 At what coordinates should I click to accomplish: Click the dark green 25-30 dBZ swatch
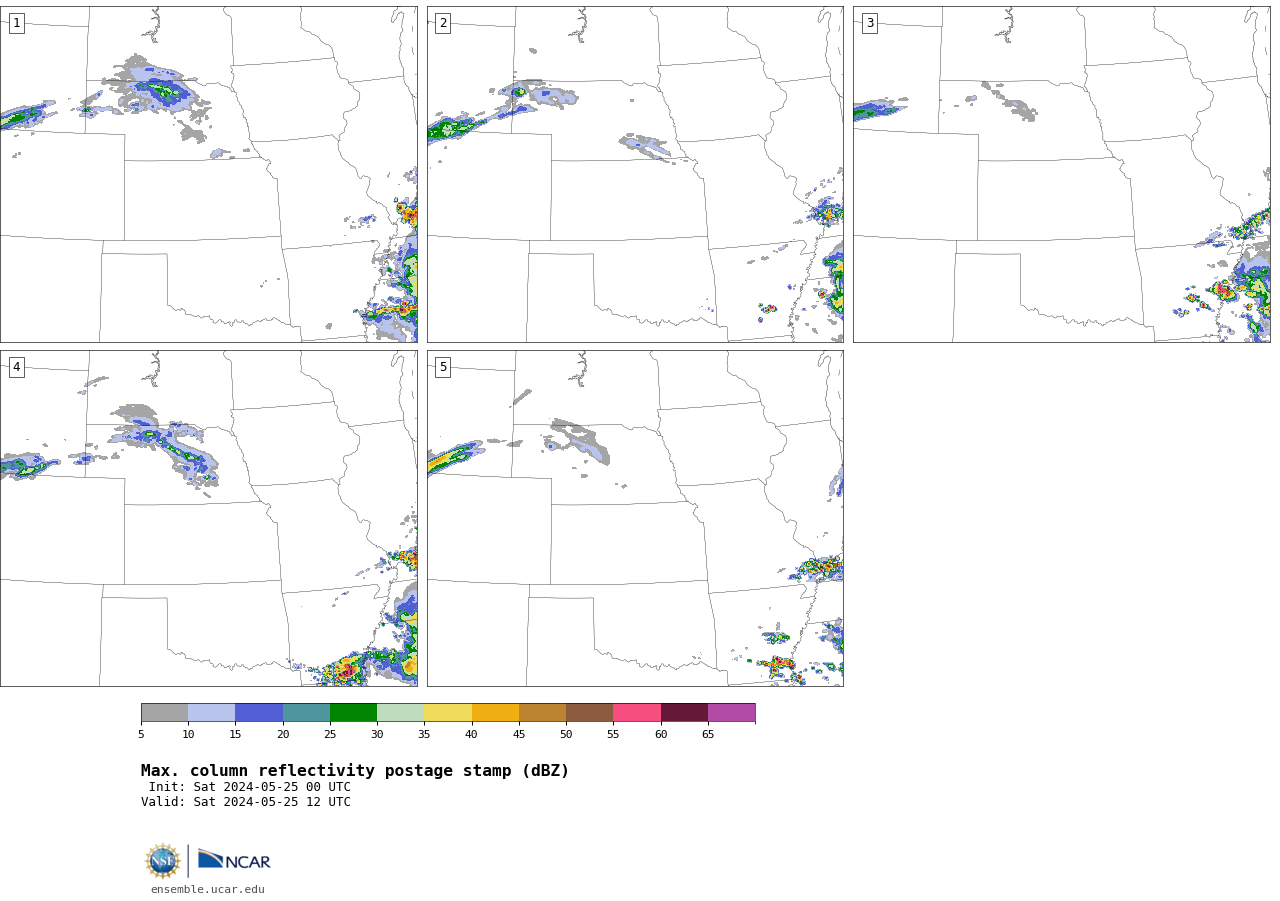tap(353, 712)
